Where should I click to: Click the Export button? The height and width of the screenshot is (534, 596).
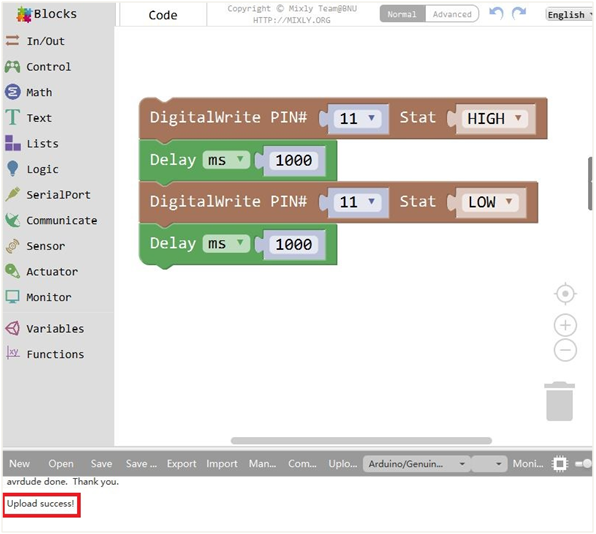coord(181,464)
